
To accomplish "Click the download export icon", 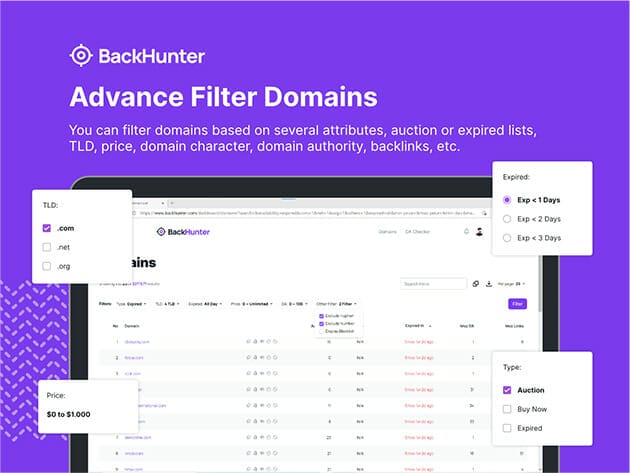I will pos(488,283).
